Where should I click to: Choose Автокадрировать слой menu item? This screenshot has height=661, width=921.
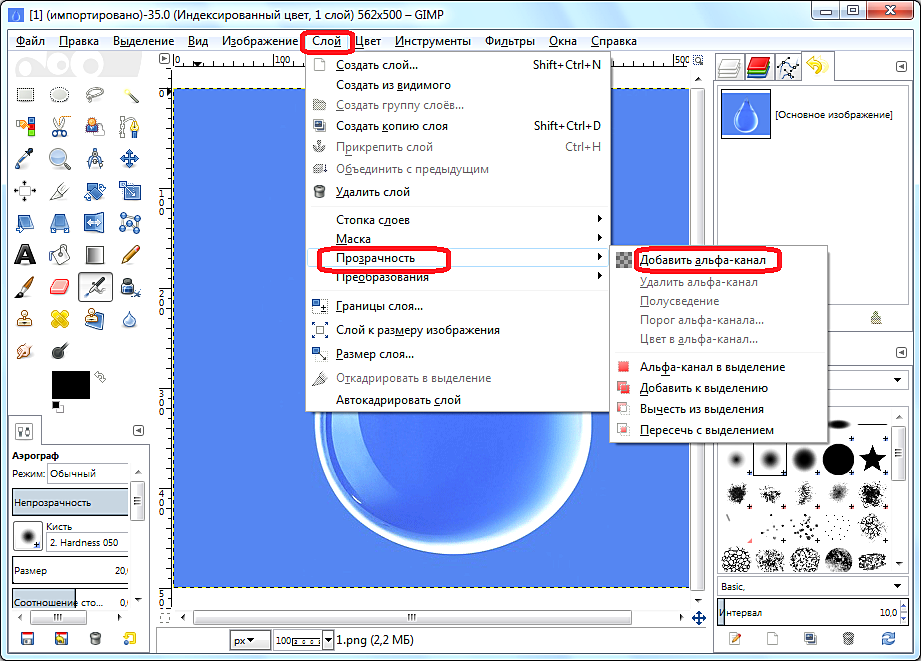point(458,400)
